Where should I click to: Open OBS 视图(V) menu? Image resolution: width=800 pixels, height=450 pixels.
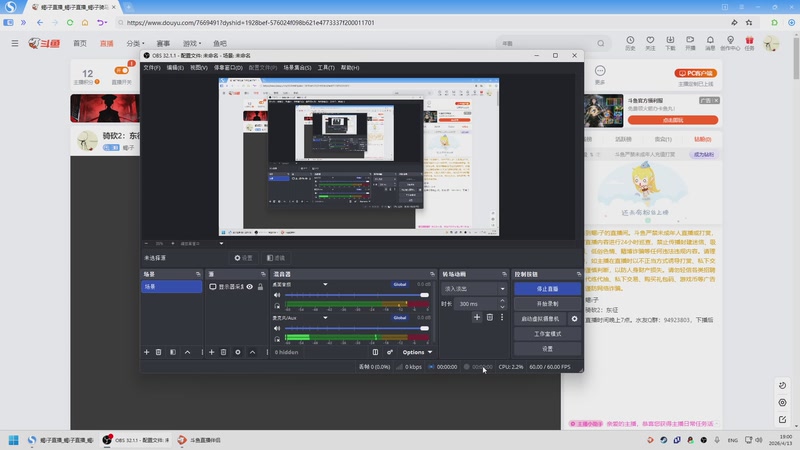tap(198, 67)
